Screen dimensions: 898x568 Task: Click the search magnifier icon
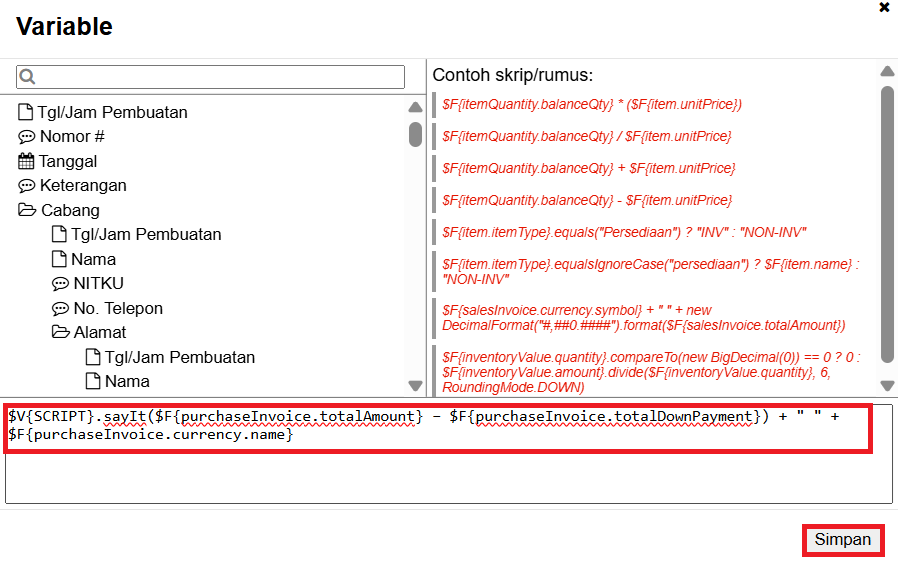click(27, 77)
